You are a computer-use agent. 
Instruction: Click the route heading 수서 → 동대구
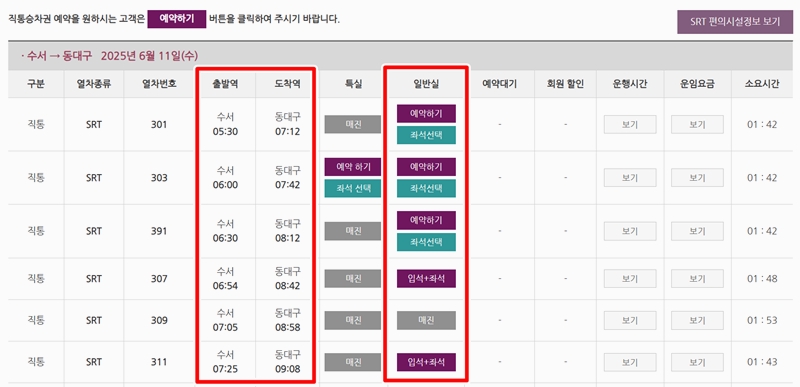click(x=59, y=56)
